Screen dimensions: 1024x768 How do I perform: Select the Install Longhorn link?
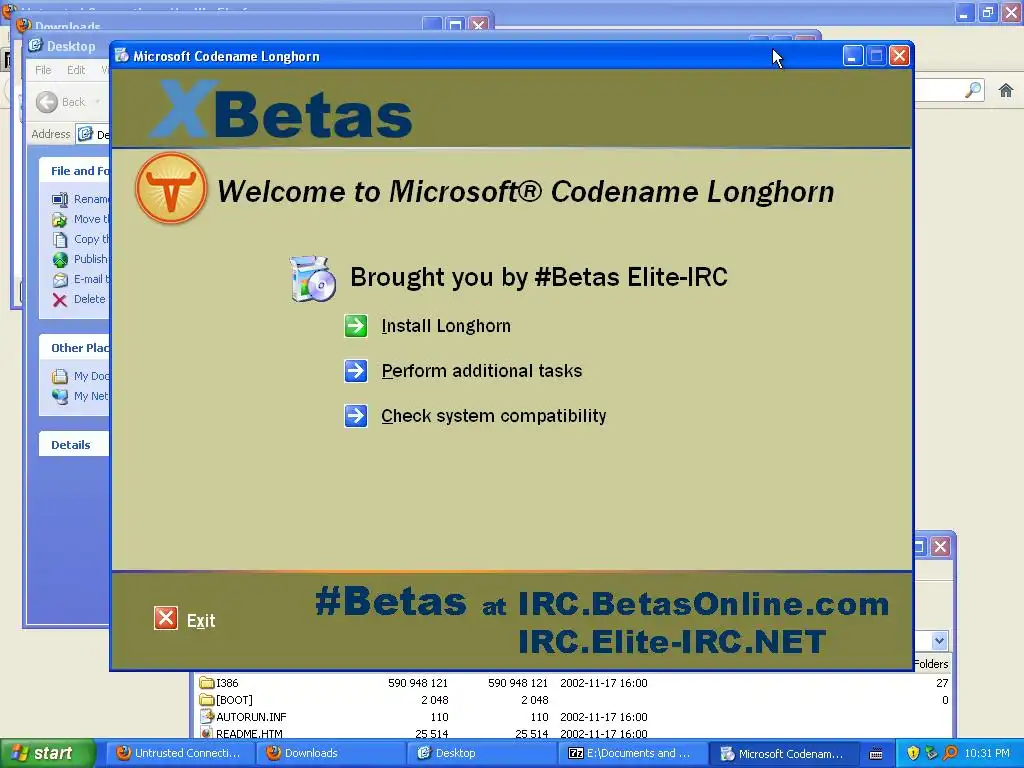tap(446, 326)
